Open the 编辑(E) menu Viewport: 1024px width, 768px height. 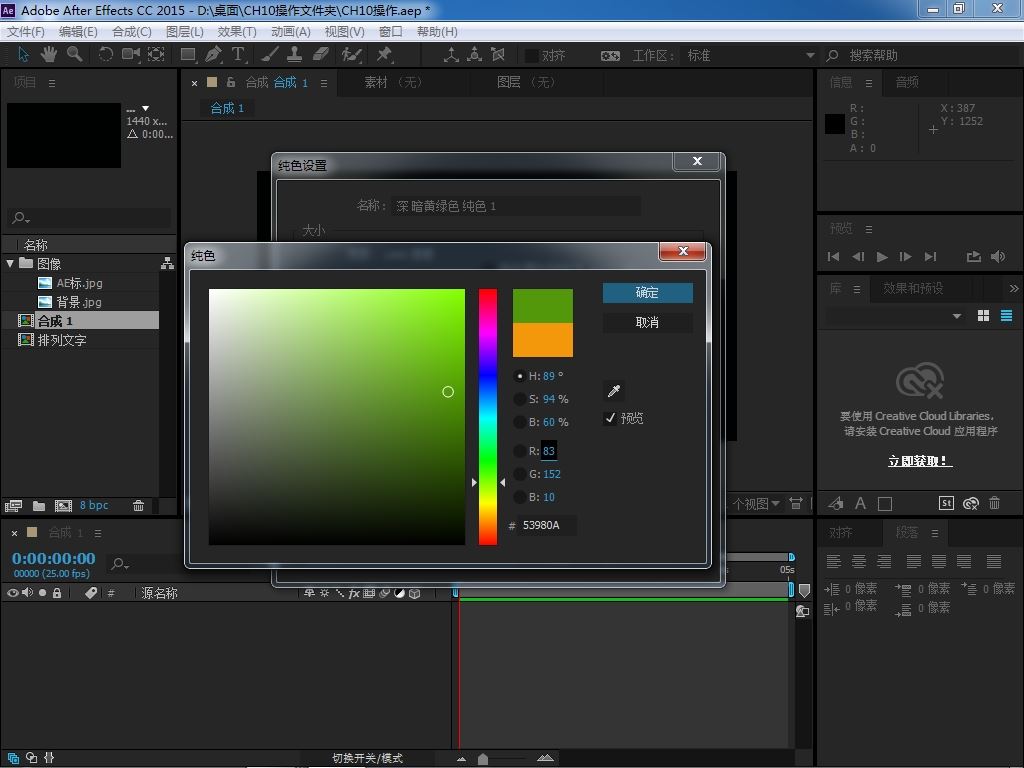(x=78, y=31)
